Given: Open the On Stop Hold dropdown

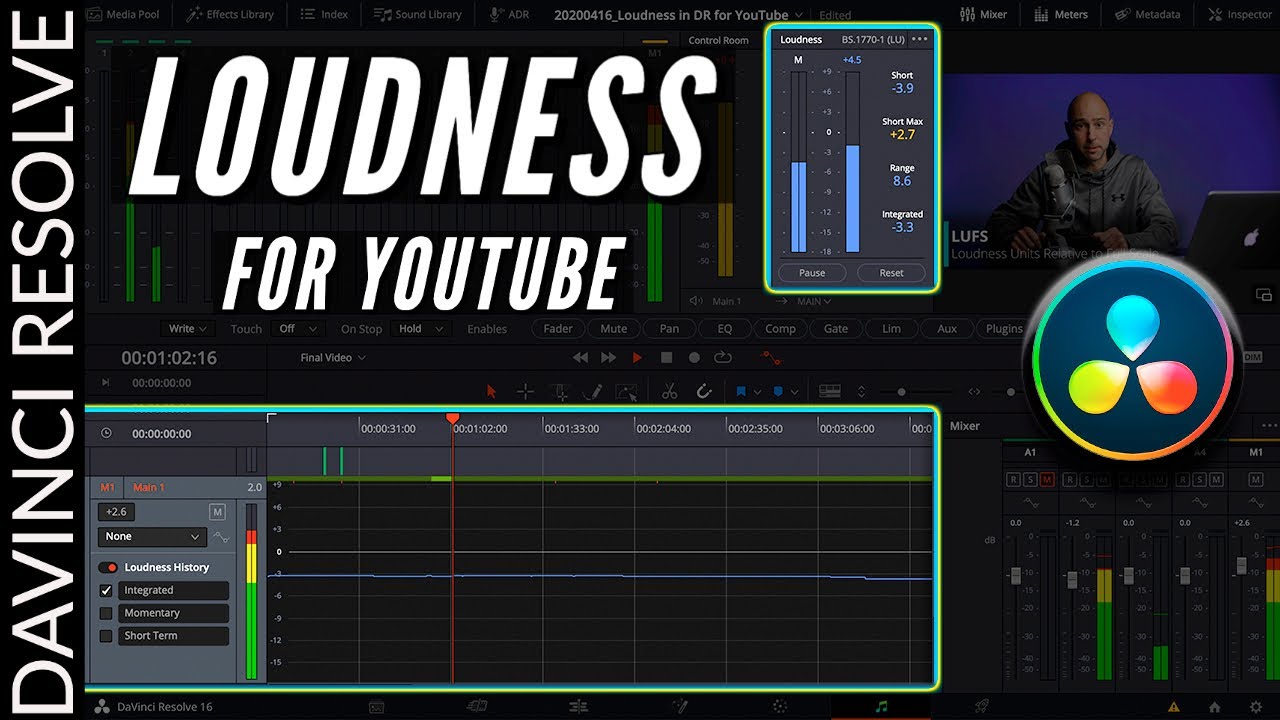Looking at the screenshot, I should point(420,328).
